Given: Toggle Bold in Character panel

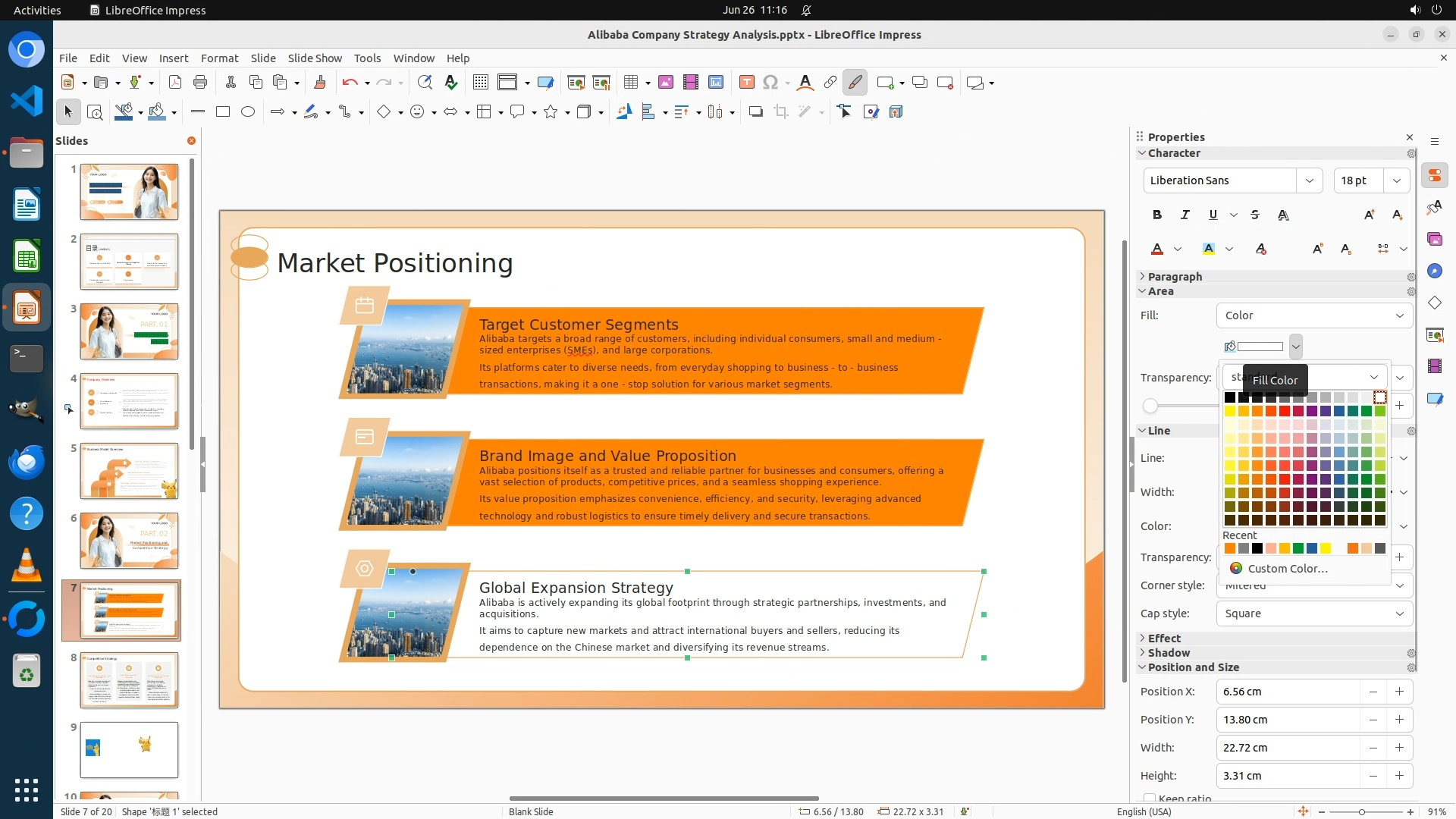Looking at the screenshot, I should point(1156,215).
